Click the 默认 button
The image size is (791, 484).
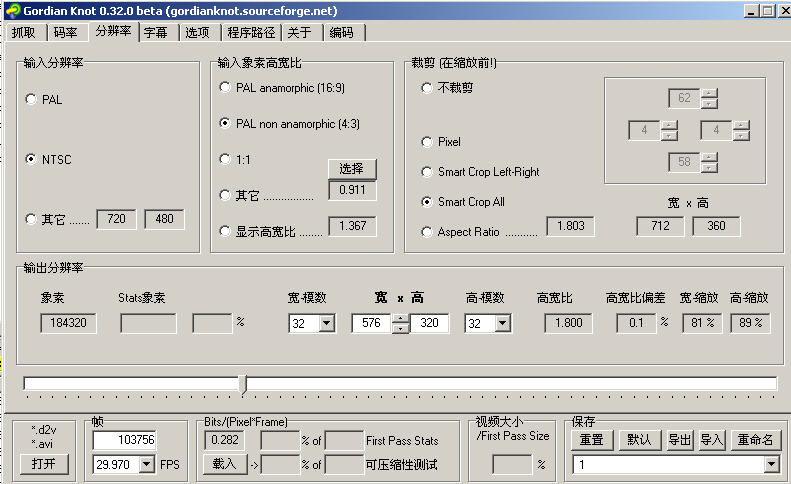[x=639, y=440]
